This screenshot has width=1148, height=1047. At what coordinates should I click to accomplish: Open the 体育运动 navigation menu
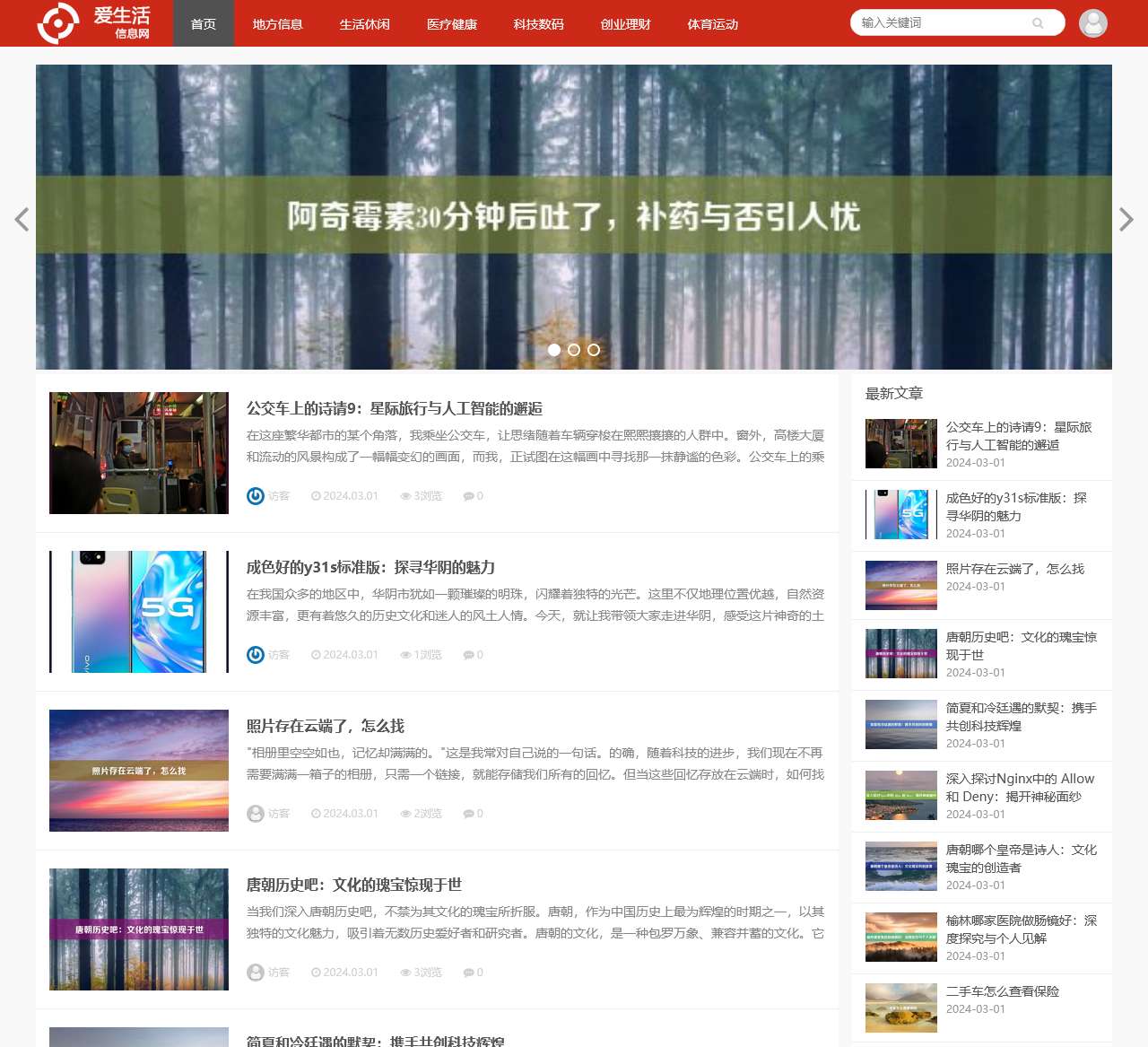713,23
